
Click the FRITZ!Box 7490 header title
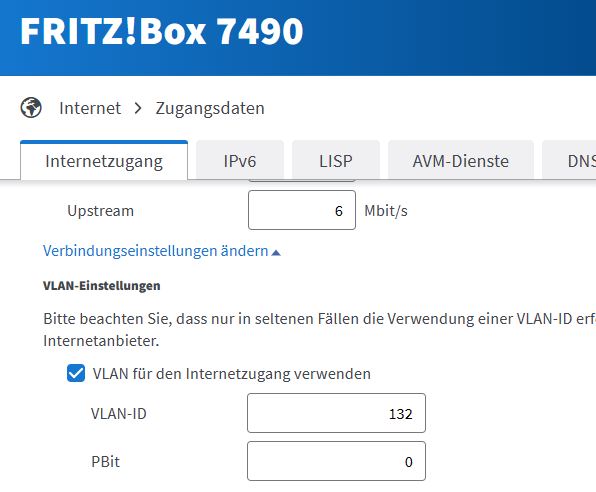click(x=162, y=31)
